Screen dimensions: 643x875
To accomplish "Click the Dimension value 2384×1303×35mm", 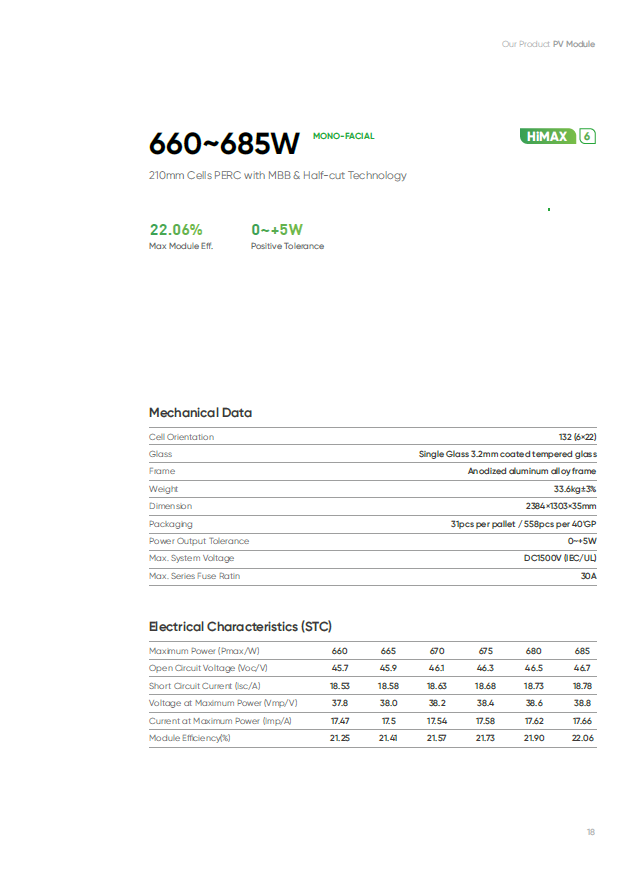I will coord(560,506).
